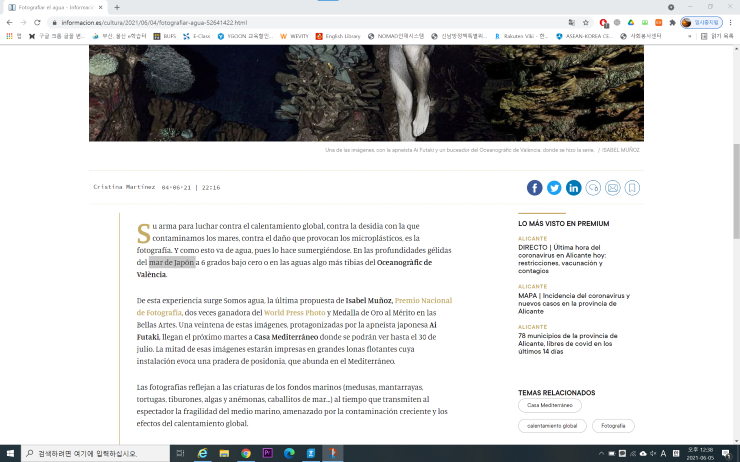Save article with bookmark icon
The height and width of the screenshot is (462, 740).
632,188
